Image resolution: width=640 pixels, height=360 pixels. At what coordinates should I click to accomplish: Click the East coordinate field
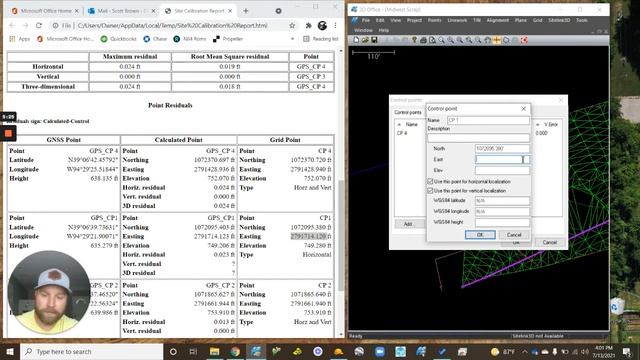coord(502,160)
